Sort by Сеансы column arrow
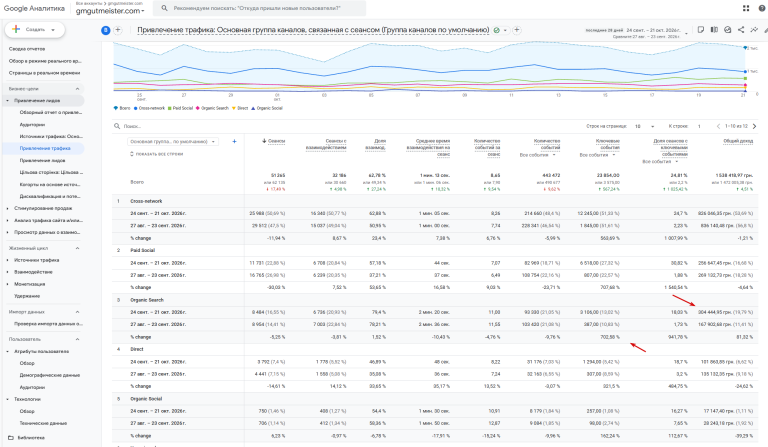 pos(264,141)
